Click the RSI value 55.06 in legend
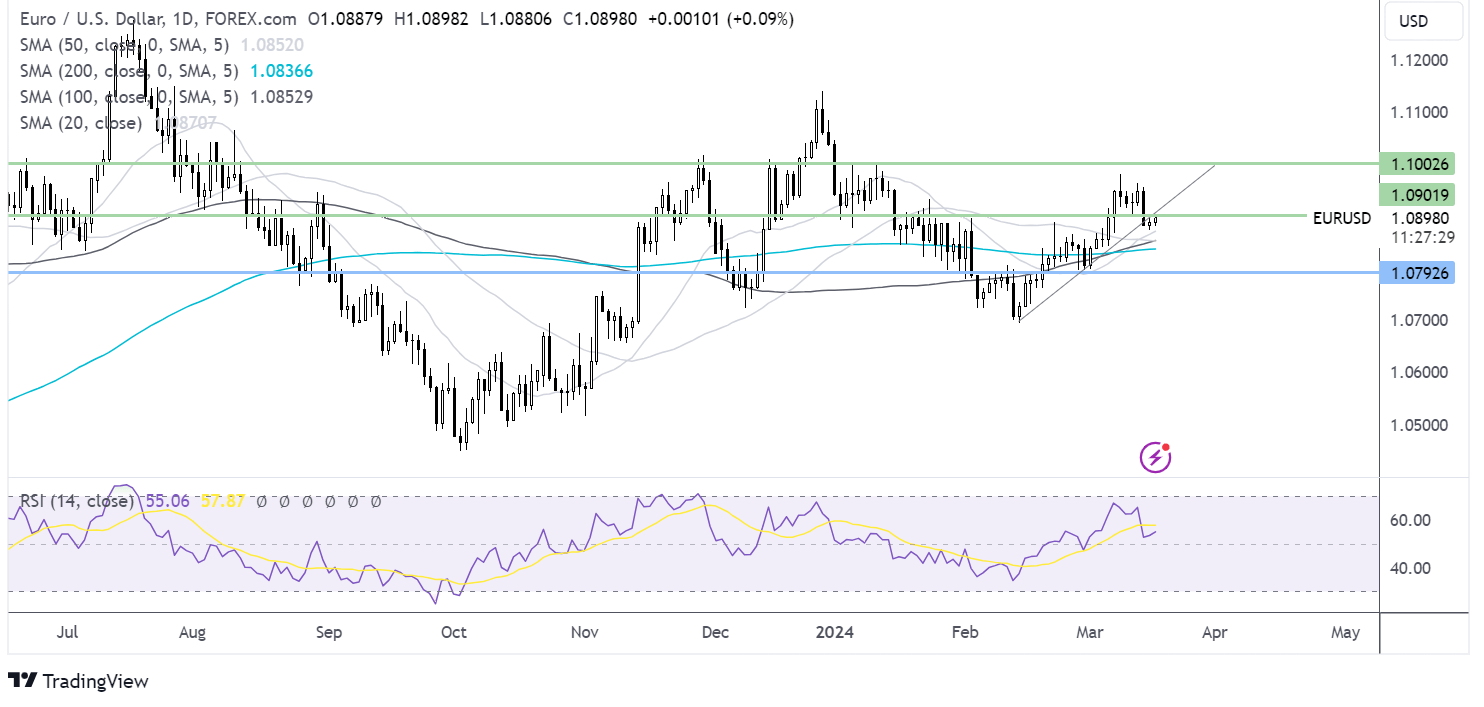 coord(170,501)
